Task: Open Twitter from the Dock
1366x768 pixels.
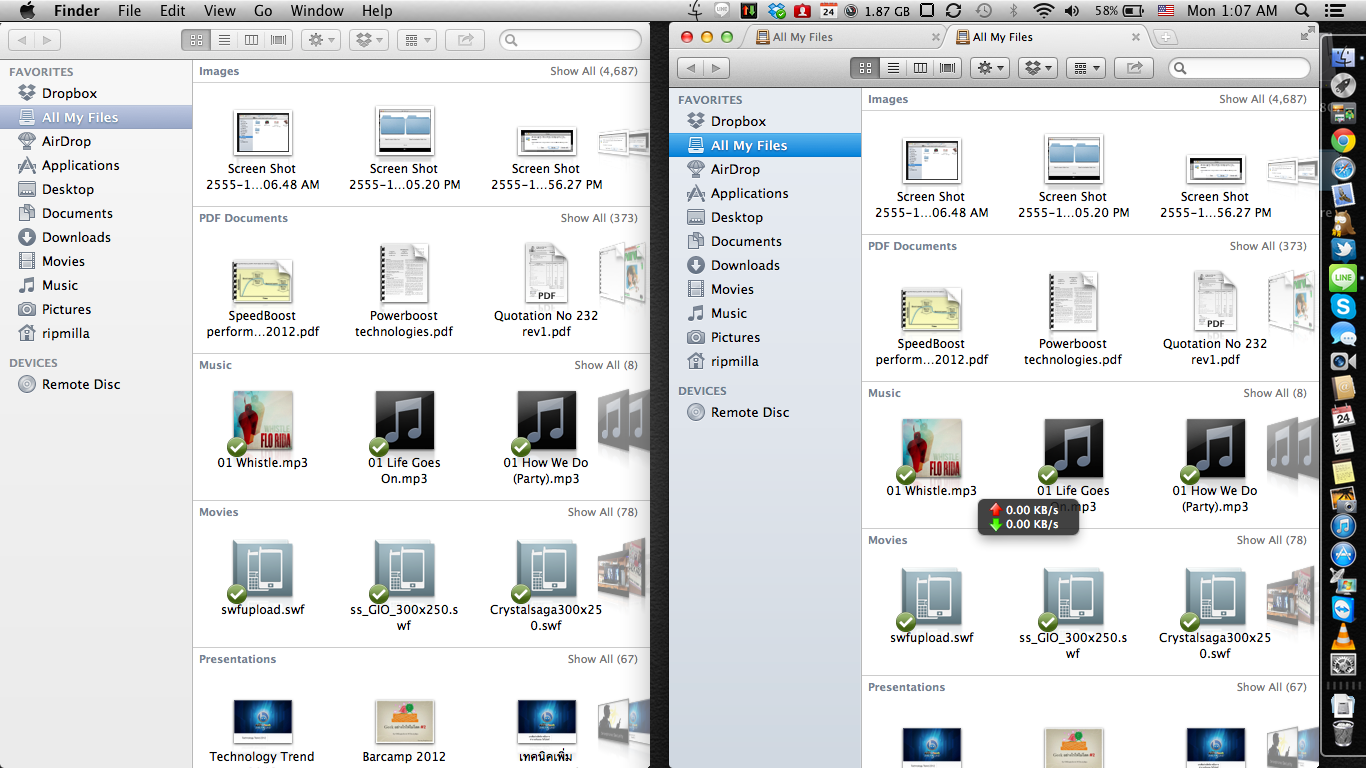Action: click(x=1343, y=250)
